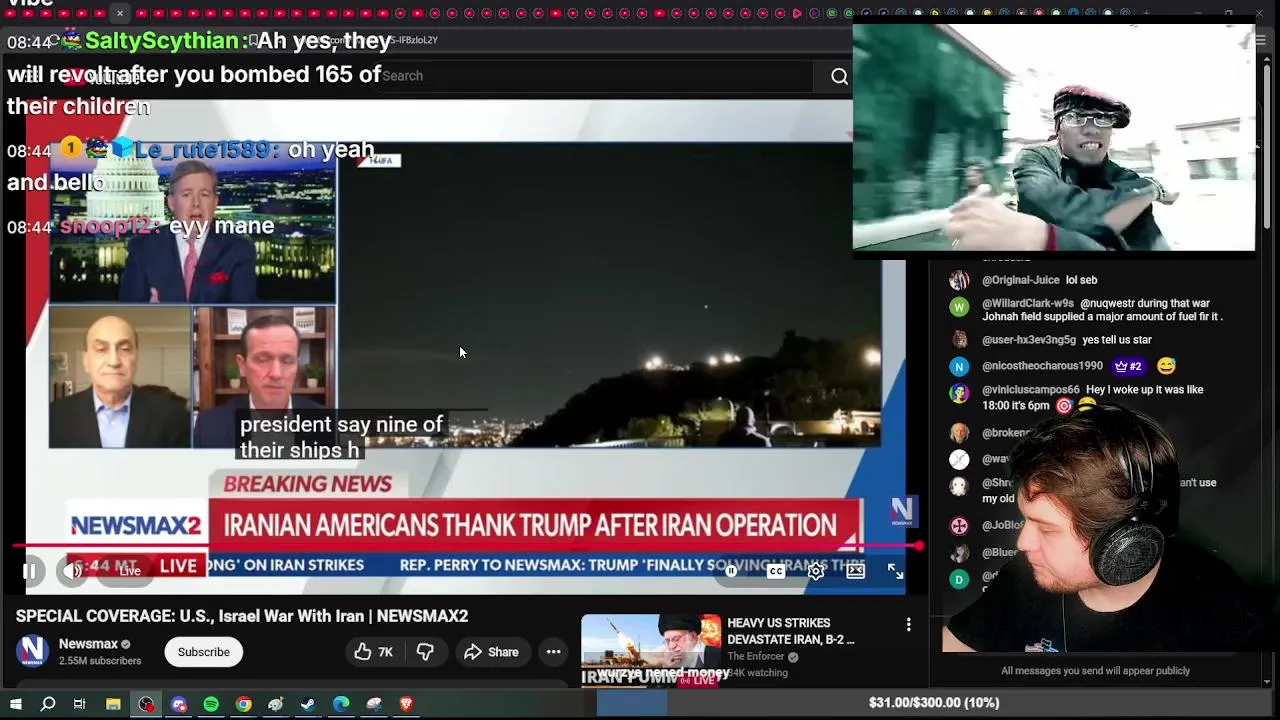Open Google Chrome from taskbar
The height and width of the screenshot is (720, 1280).
coord(243,704)
